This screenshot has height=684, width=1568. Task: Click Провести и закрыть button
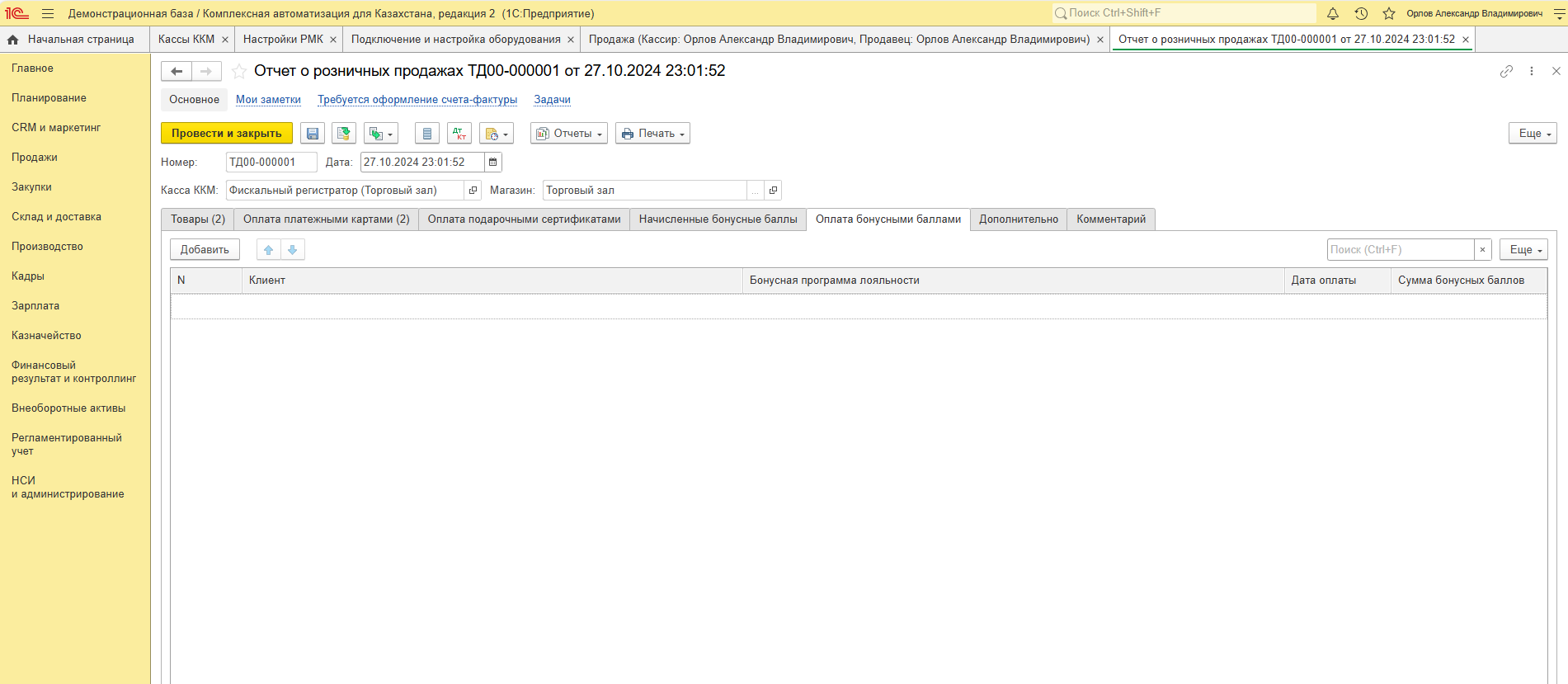226,134
